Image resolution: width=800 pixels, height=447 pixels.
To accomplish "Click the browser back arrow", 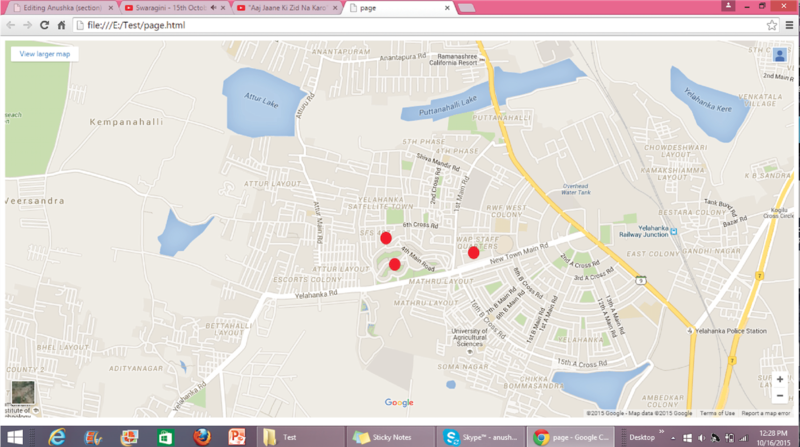I will pyautogui.click(x=10, y=23).
